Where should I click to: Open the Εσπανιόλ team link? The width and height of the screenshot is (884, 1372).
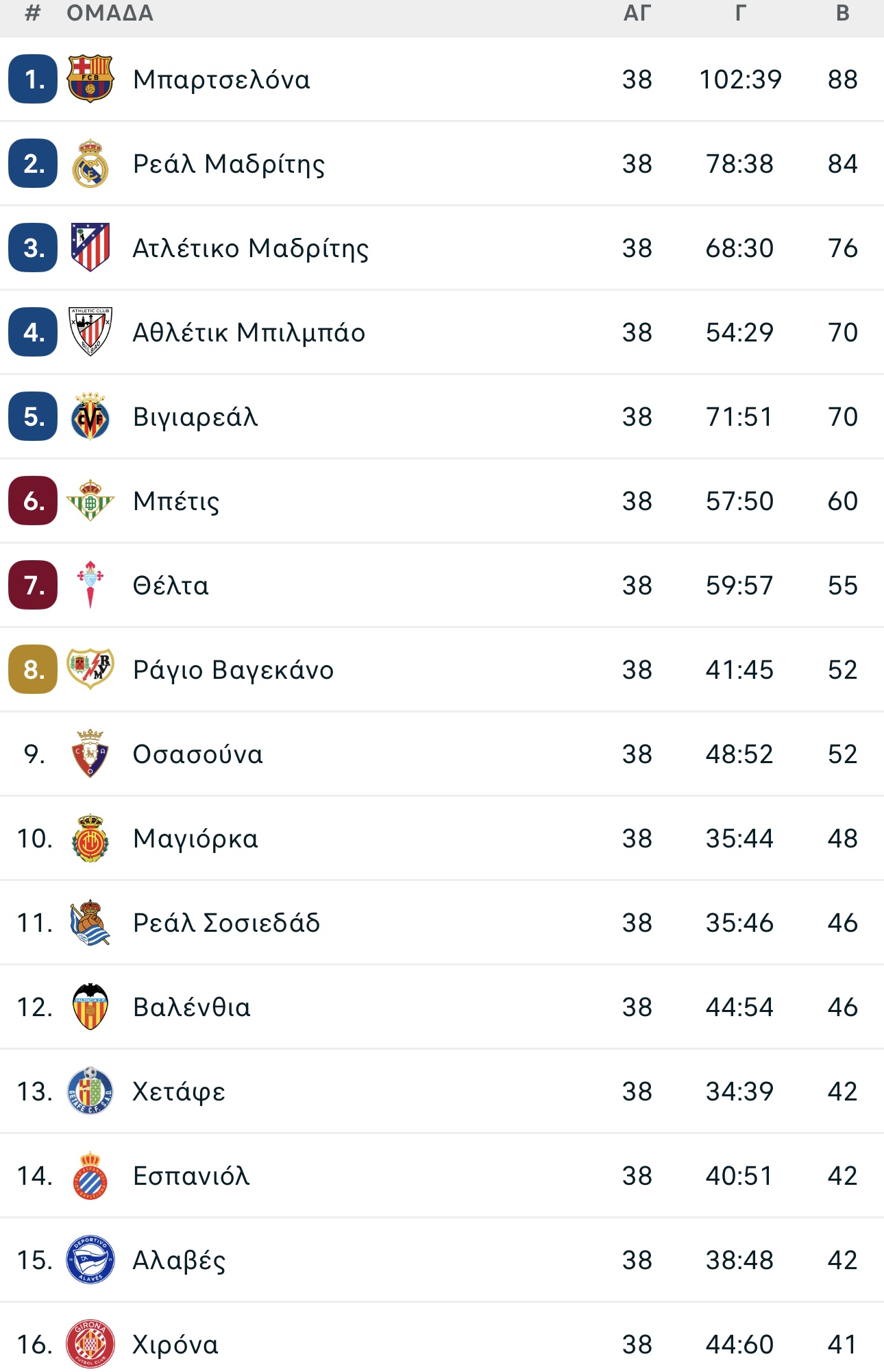(x=191, y=1176)
